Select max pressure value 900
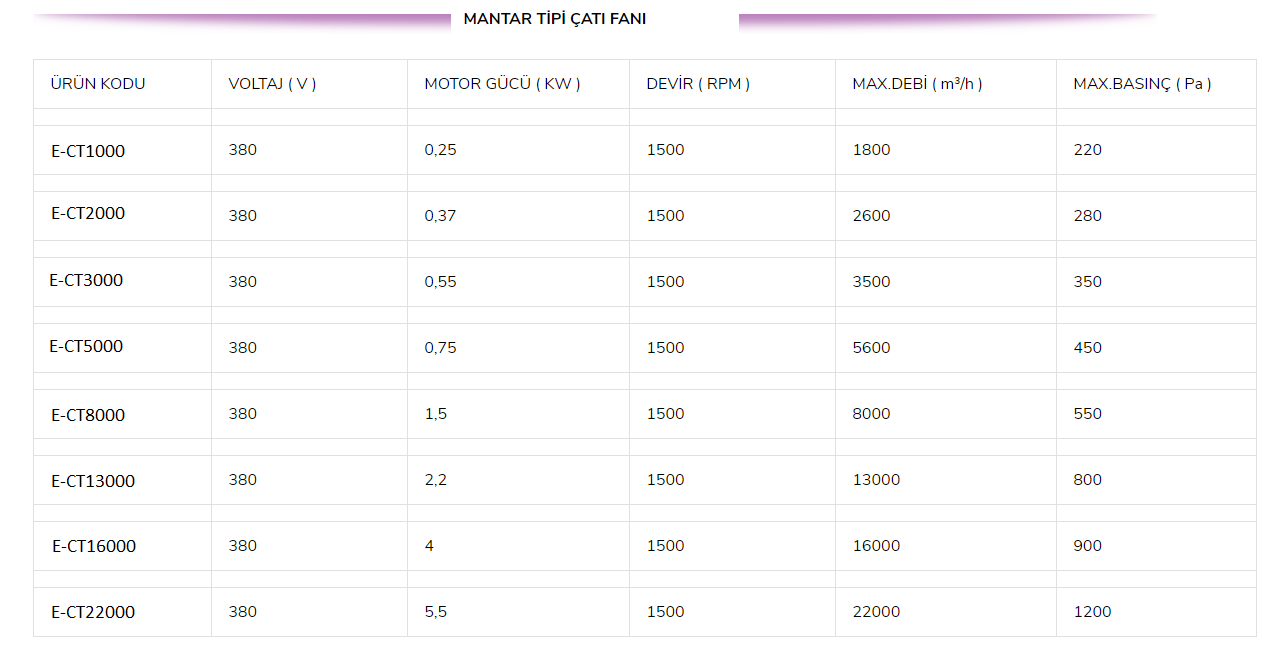 pyautogui.click(x=1087, y=546)
